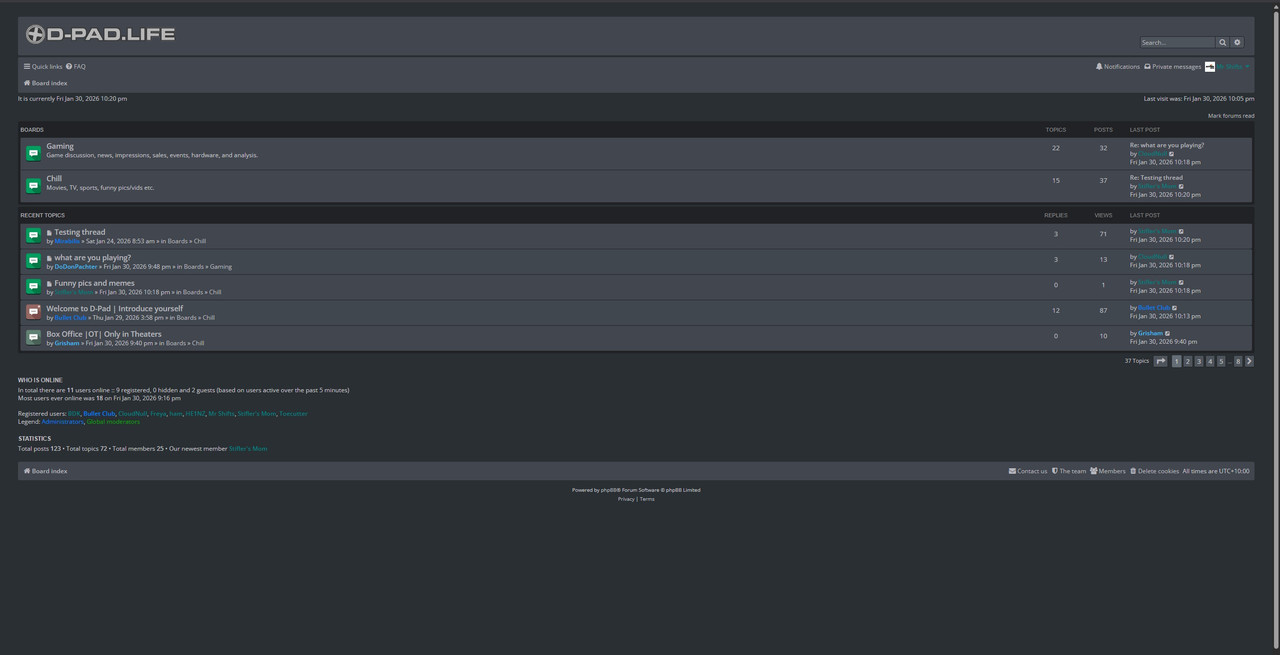Open the Quick links menu

point(43,67)
